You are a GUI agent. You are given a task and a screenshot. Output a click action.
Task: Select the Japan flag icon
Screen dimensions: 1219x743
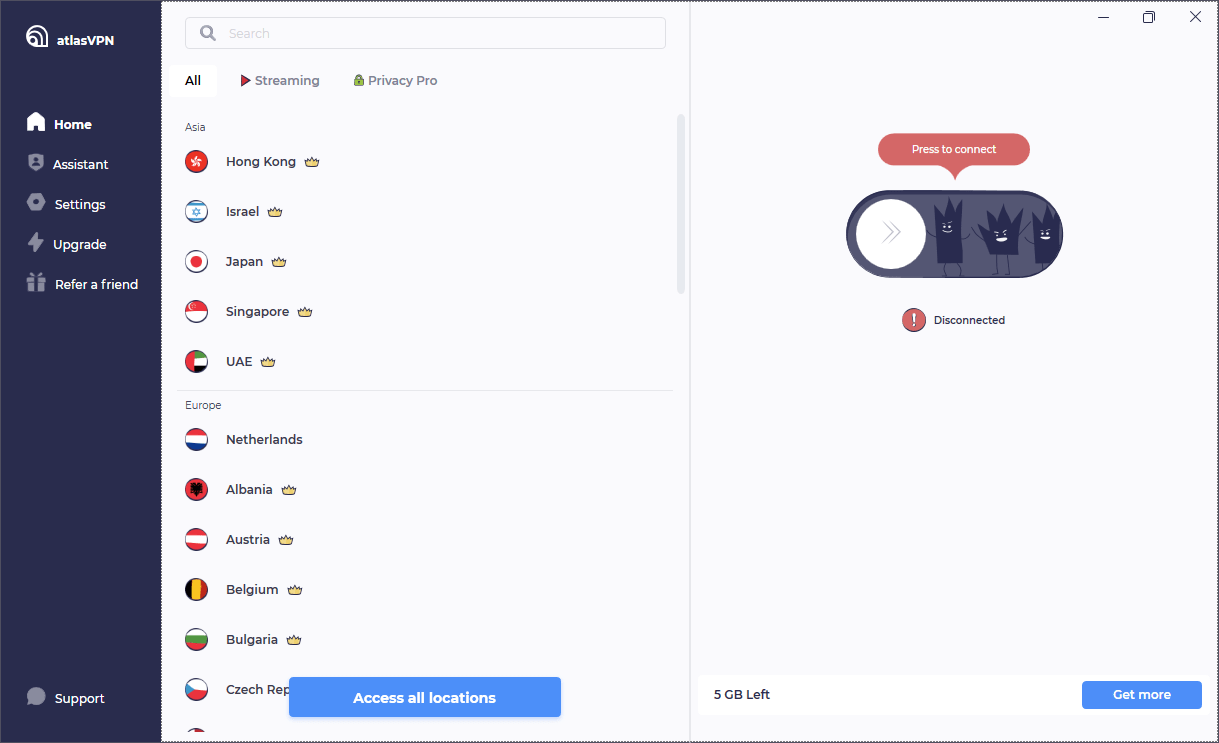pos(197,261)
